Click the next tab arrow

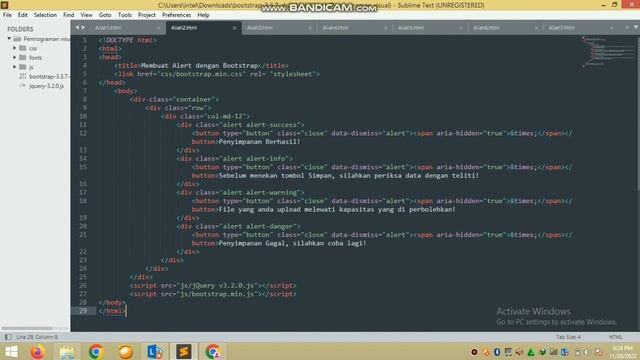pyautogui.click(x=83, y=27)
